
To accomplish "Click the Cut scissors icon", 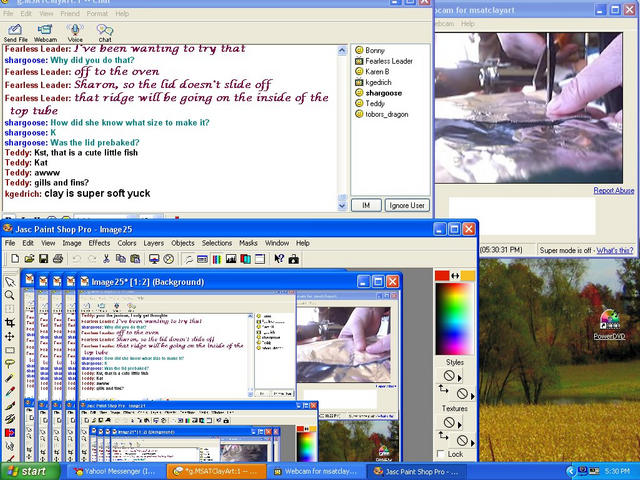I will 106,259.
